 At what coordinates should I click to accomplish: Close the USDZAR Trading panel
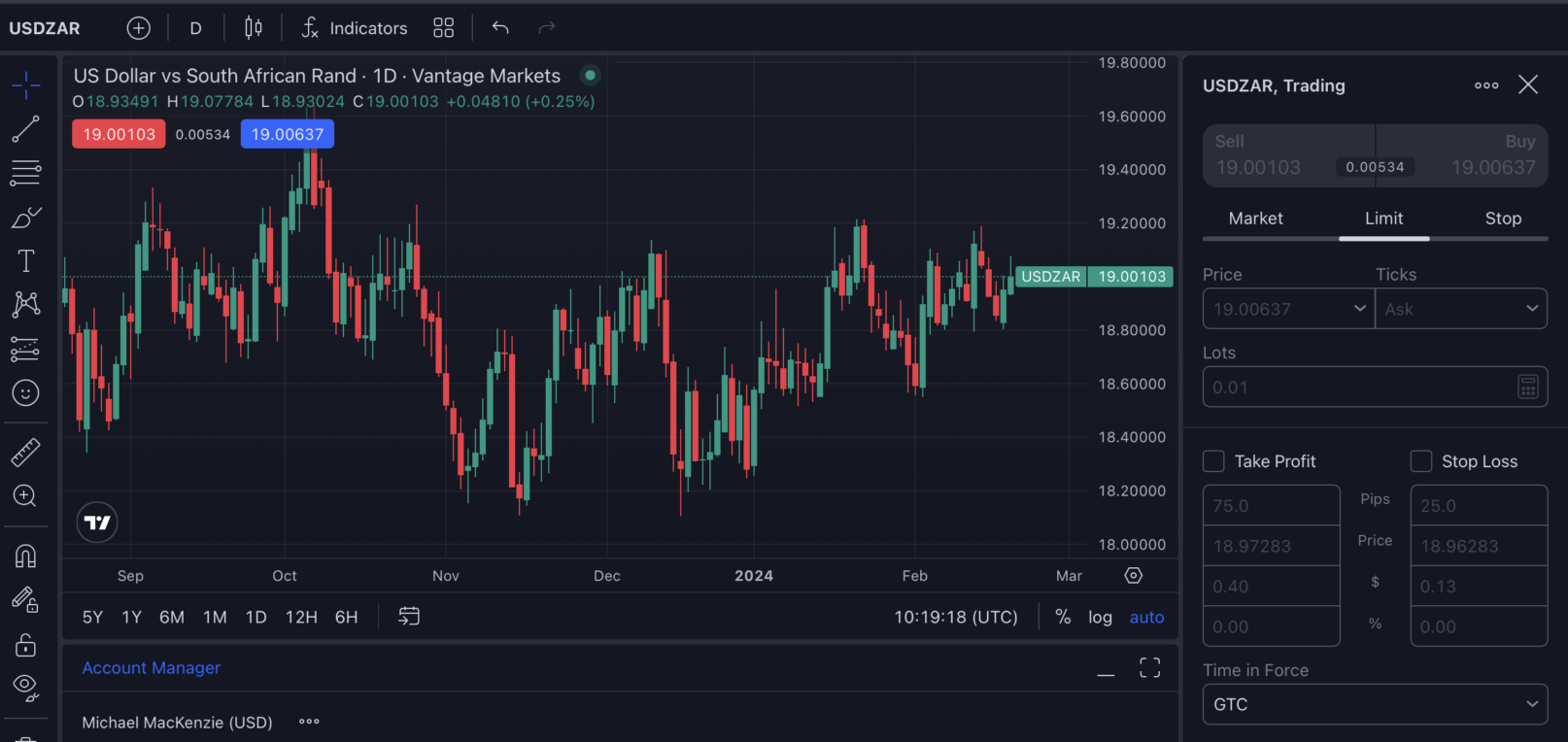pos(1528,84)
